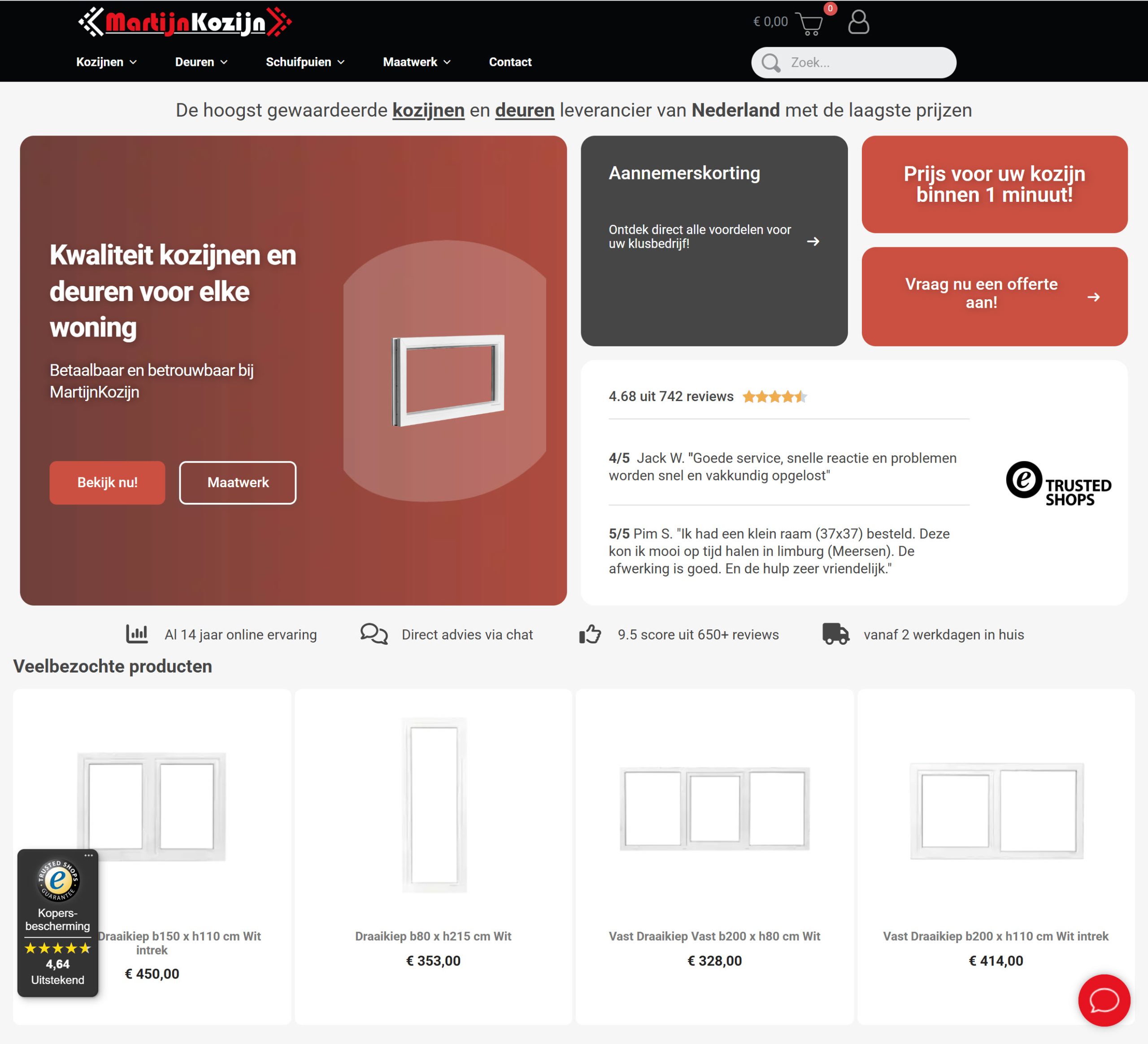This screenshot has width=1148, height=1044.
Task: Click the € 0,00 cart total
Action: (770, 22)
